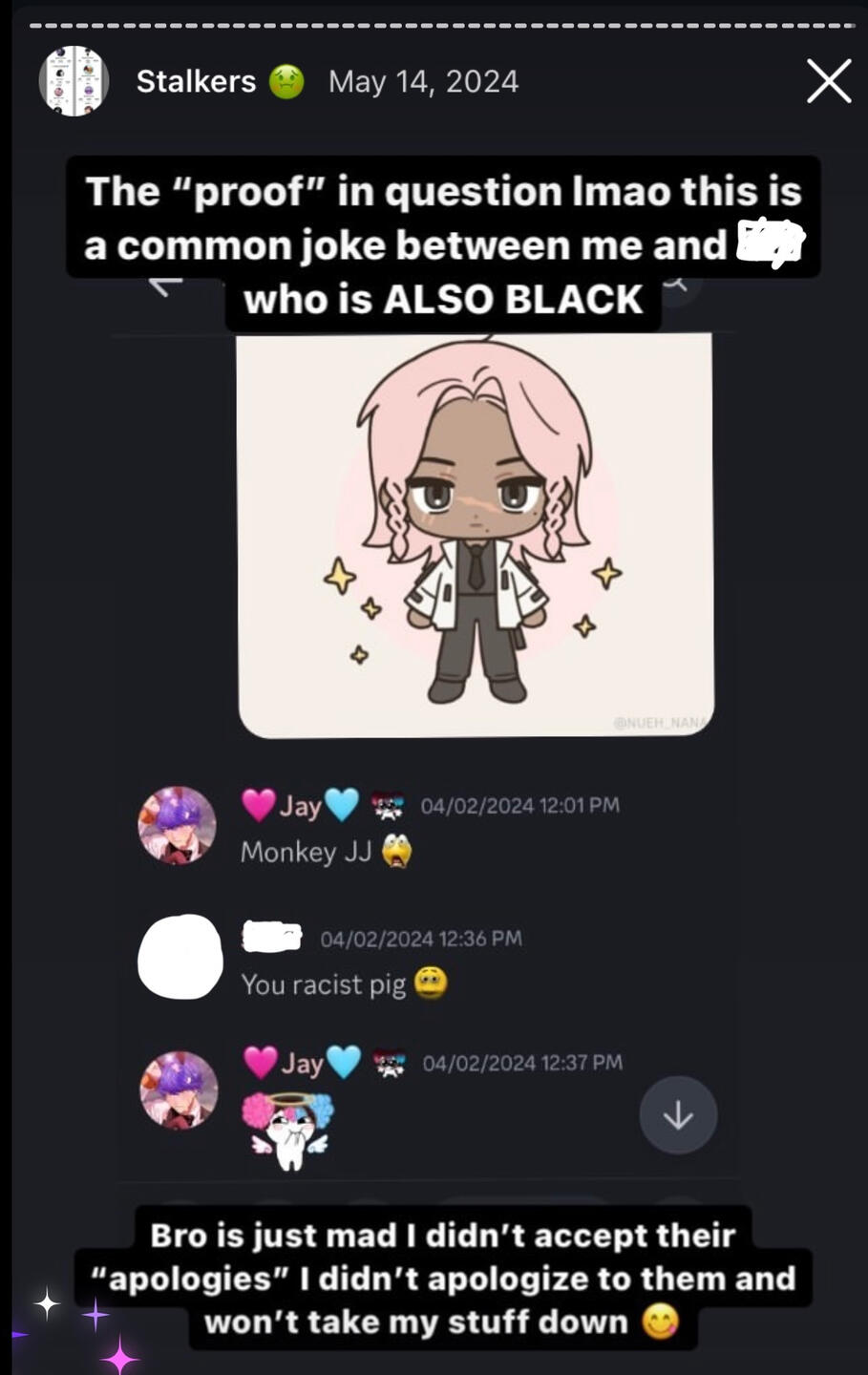
Task: Select the redacted white avatar on the 12:36 PM message
Action: [x=180, y=957]
